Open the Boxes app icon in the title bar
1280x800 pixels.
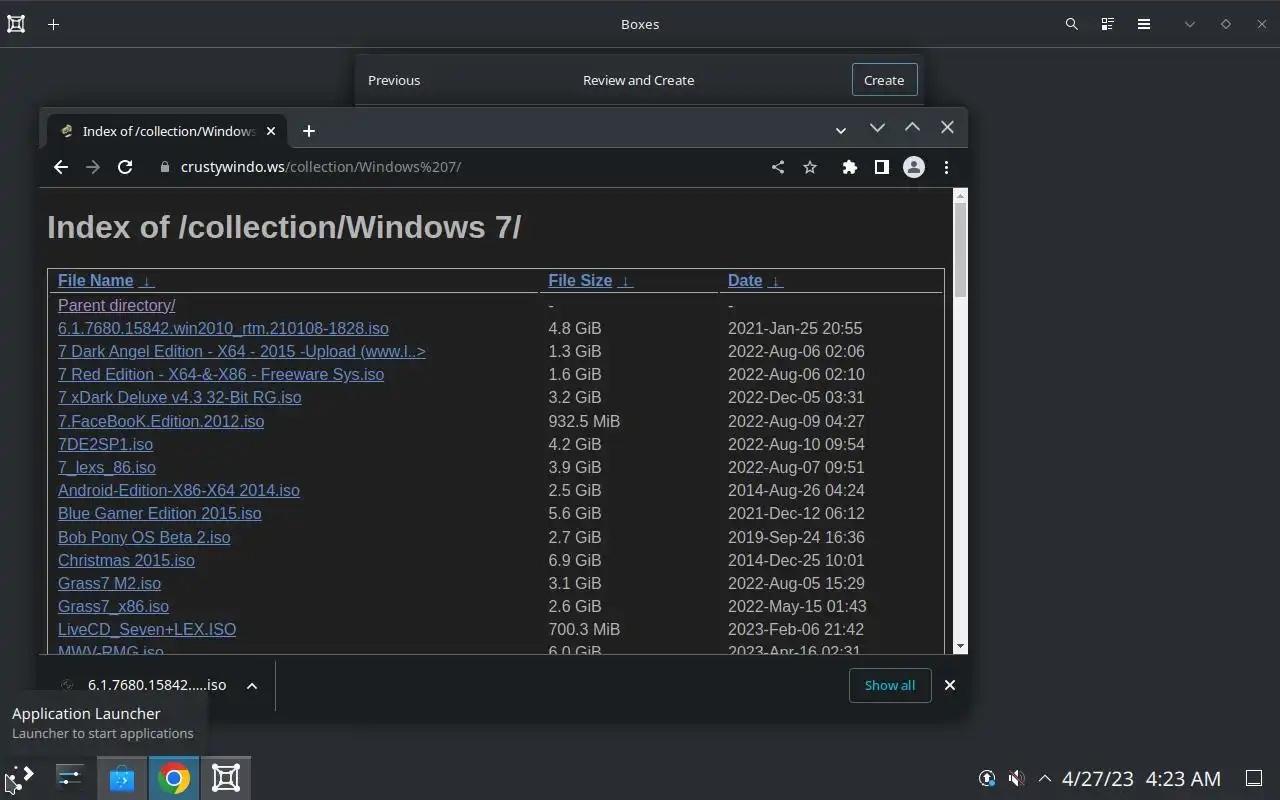tap(16, 24)
